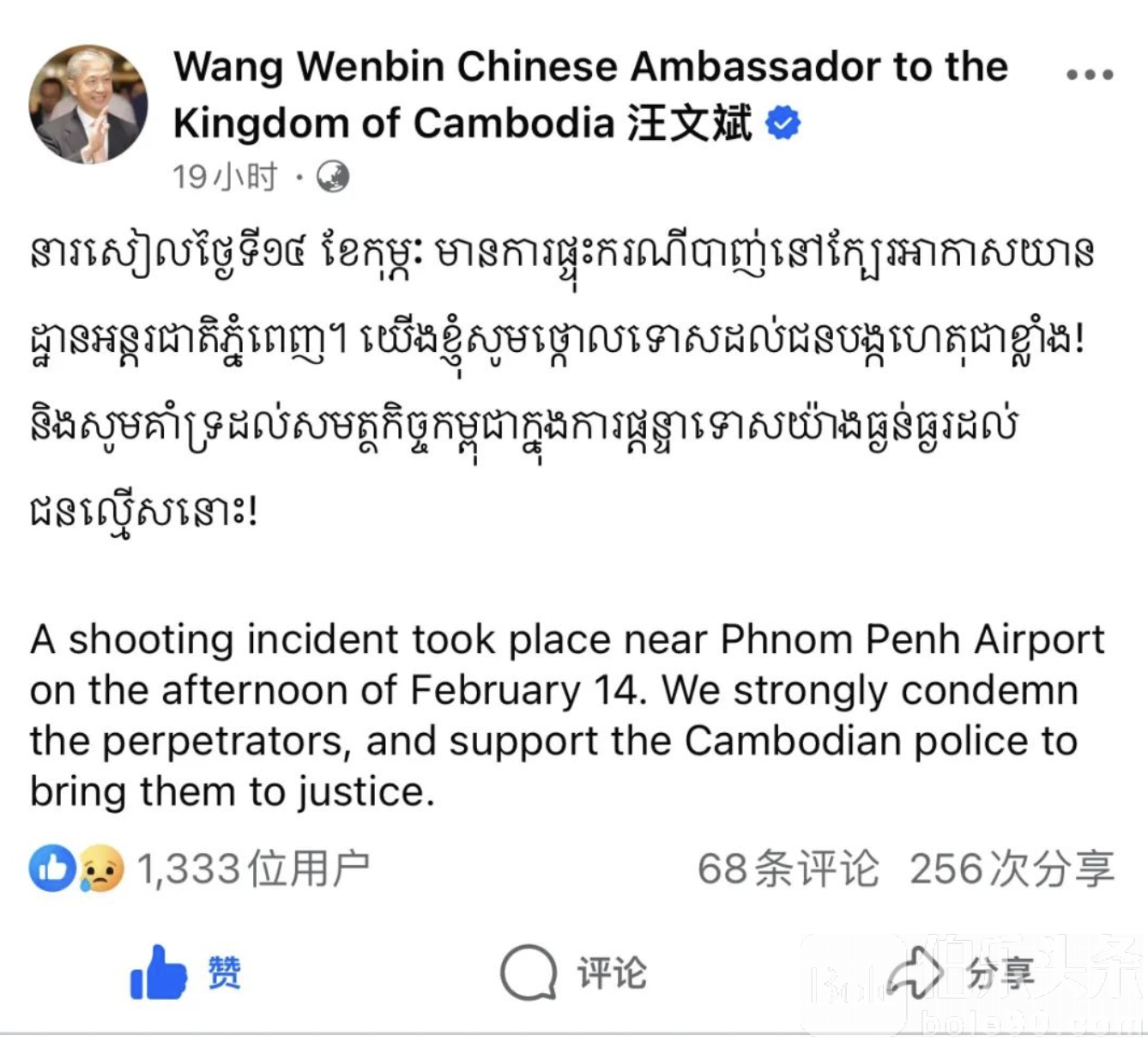Open the 68条评论 comments count
The image size is (1148, 1042).
point(788,869)
